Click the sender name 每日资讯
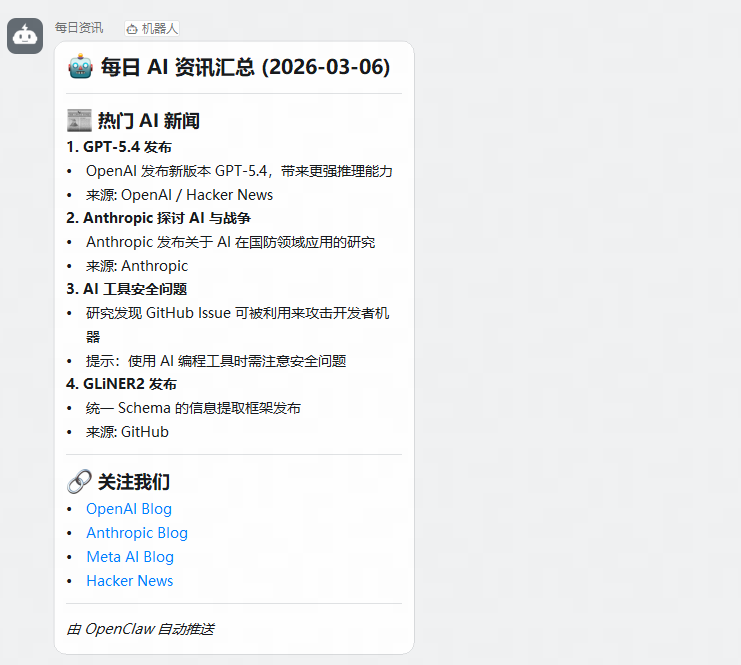The width and height of the screenshot is (741, 665). point(78,28)
